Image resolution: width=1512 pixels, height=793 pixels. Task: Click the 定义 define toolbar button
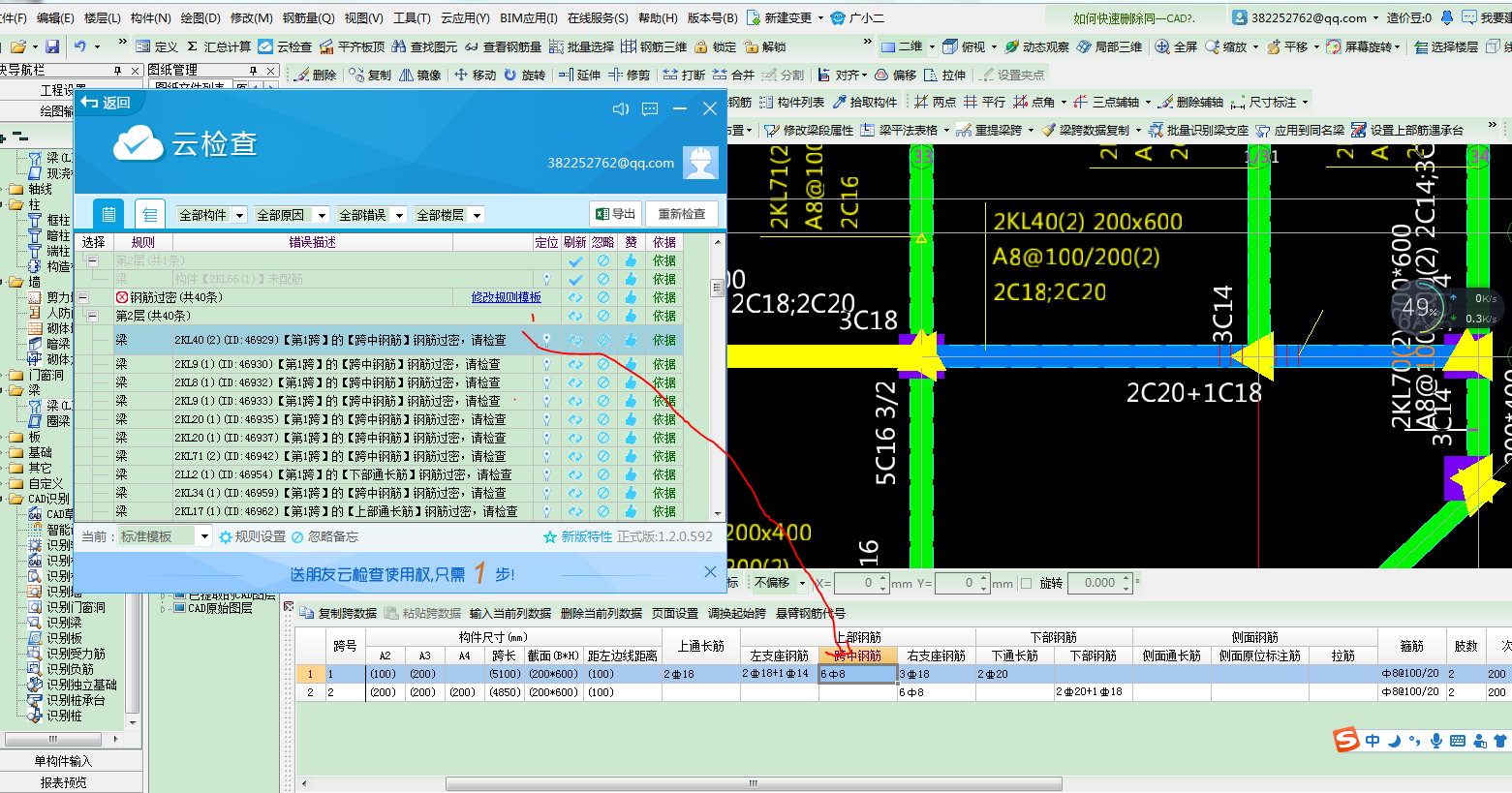point(157,46)
